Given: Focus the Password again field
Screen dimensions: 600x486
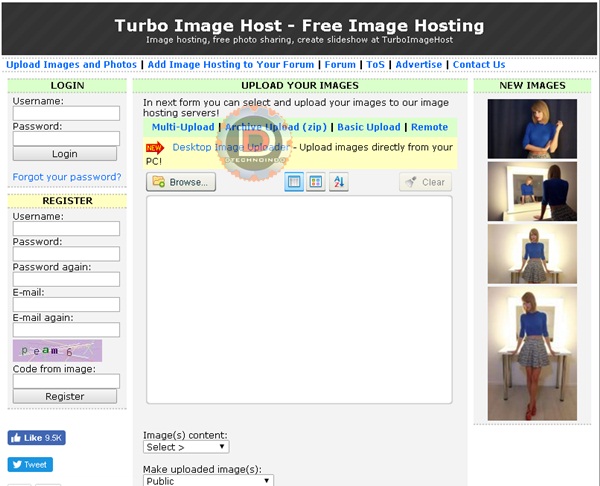Looking at the screenshot, I should 66,279.
